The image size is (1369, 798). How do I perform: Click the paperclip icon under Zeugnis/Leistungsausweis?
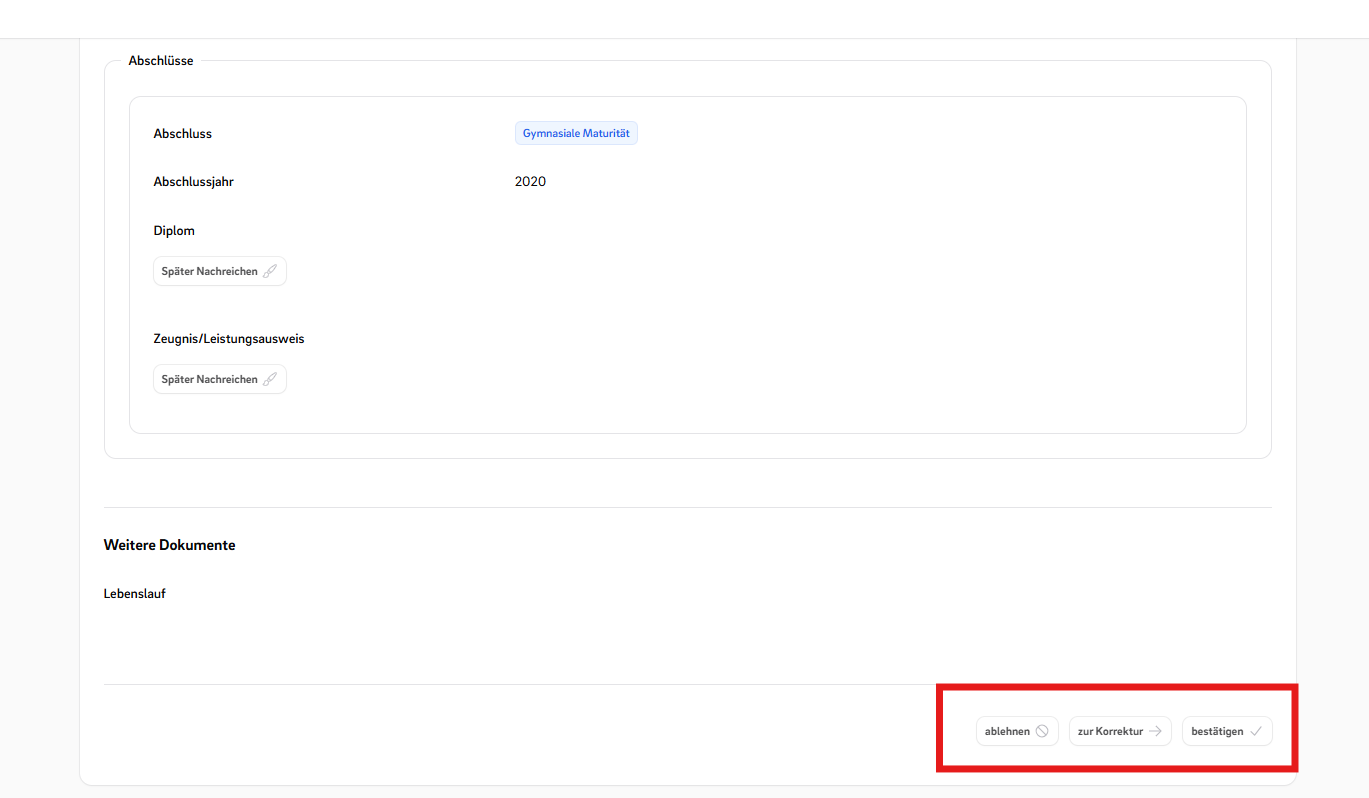[270, 379]
